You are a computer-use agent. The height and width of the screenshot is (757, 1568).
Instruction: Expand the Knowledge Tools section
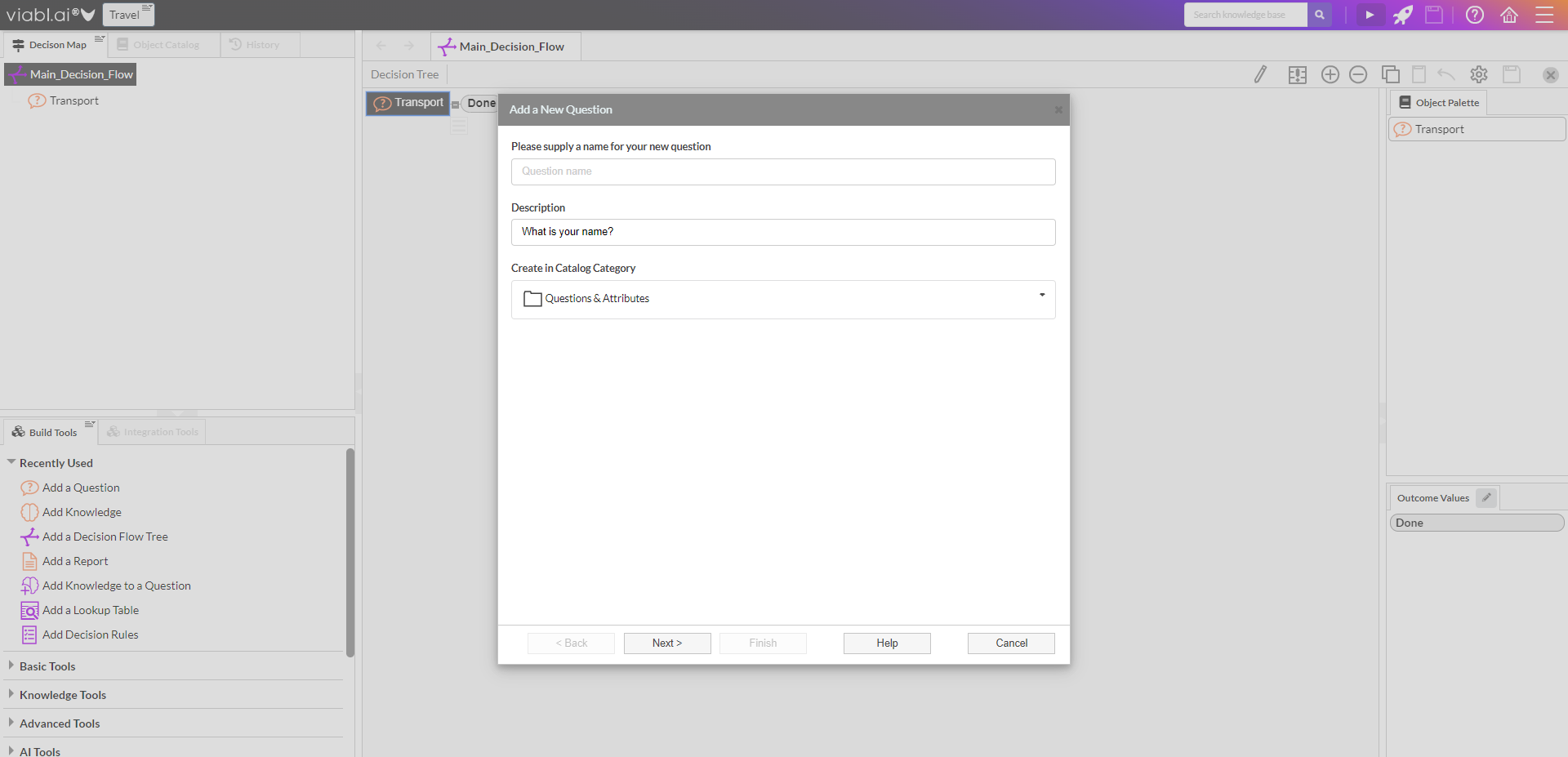11,694
